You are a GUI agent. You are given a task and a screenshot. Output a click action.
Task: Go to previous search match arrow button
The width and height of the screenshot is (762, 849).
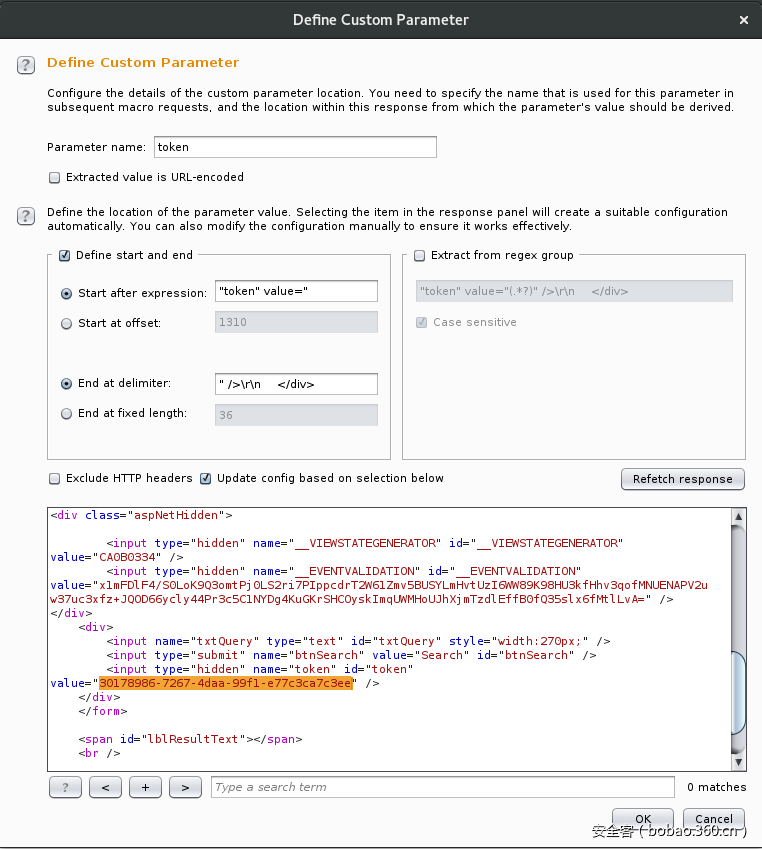[105, 788]
